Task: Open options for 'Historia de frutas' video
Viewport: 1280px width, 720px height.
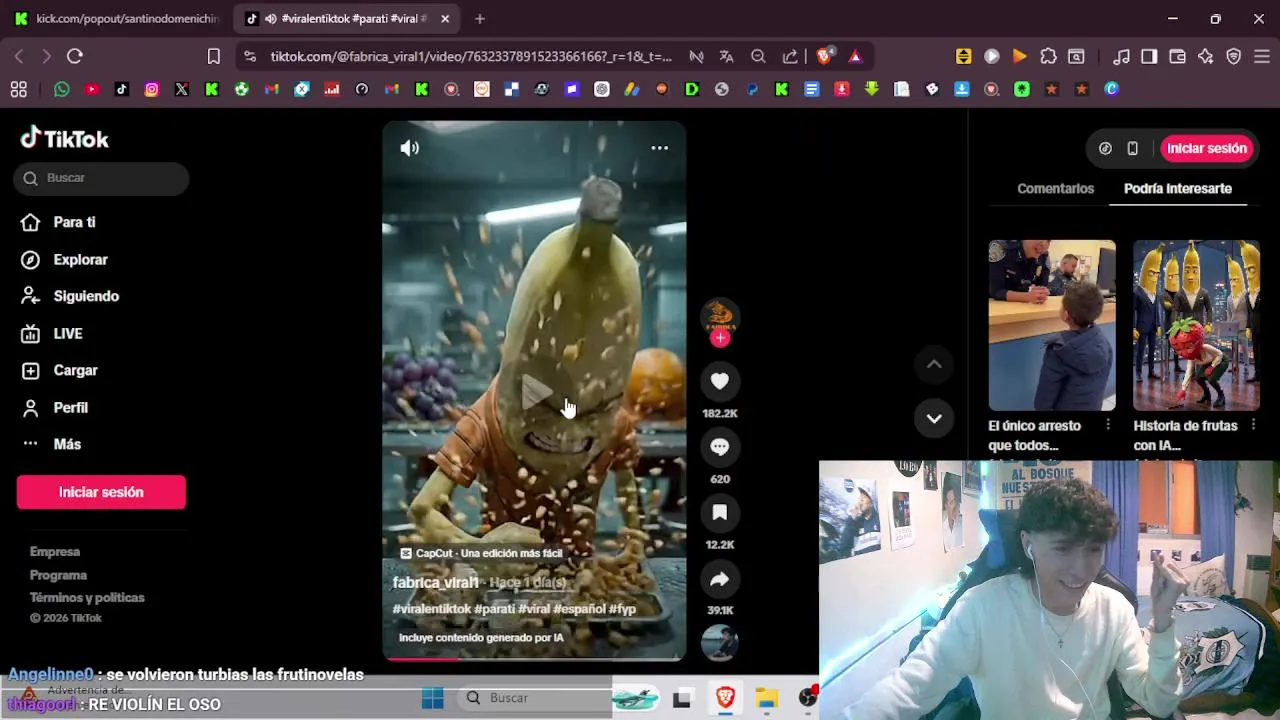Action: (1251, 425)
